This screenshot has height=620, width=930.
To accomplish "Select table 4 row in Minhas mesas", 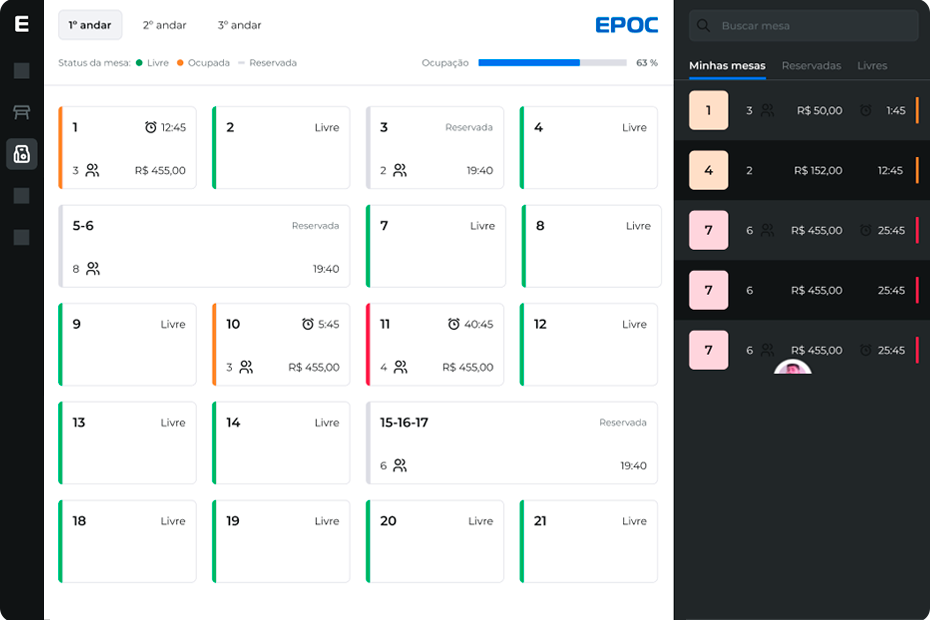I will tap(802, 170).
